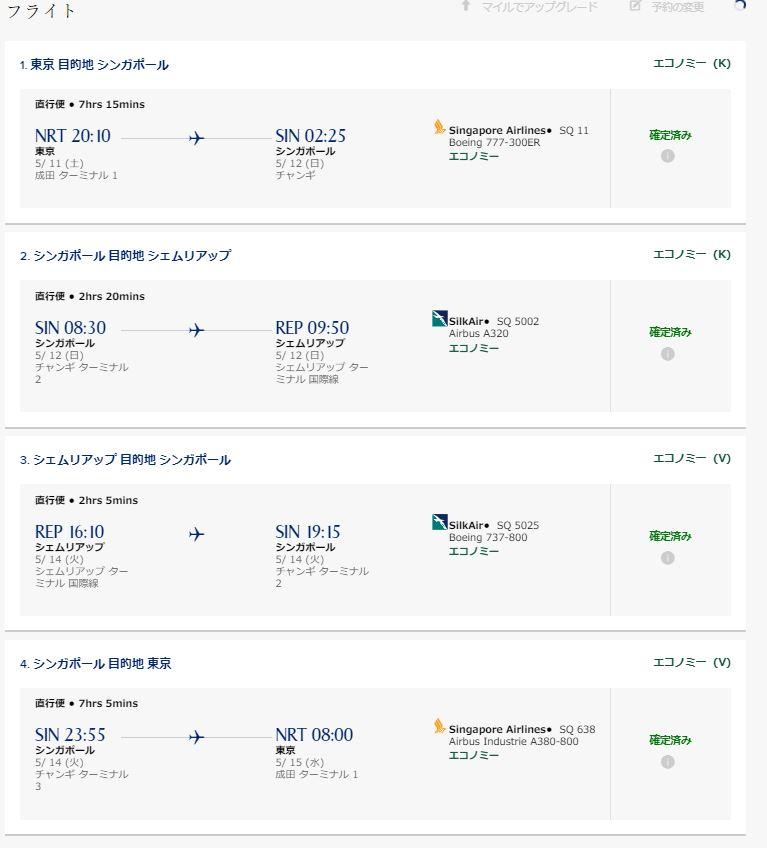
Task: Click the Singapore Airlines logo beside SQ 638
Action: (x=439, y=726)
